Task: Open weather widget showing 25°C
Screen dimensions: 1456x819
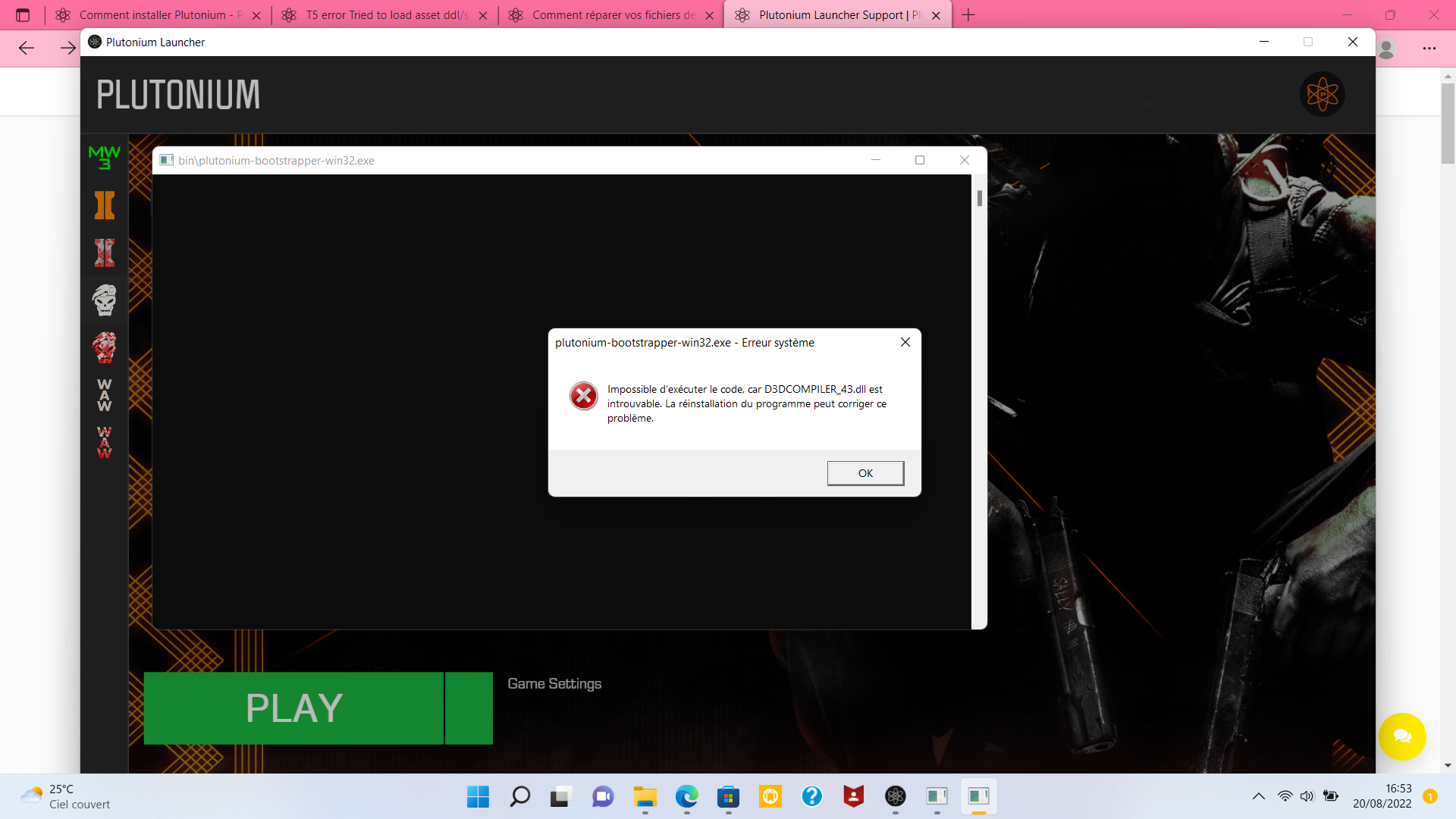Action: tap(65, 796)
